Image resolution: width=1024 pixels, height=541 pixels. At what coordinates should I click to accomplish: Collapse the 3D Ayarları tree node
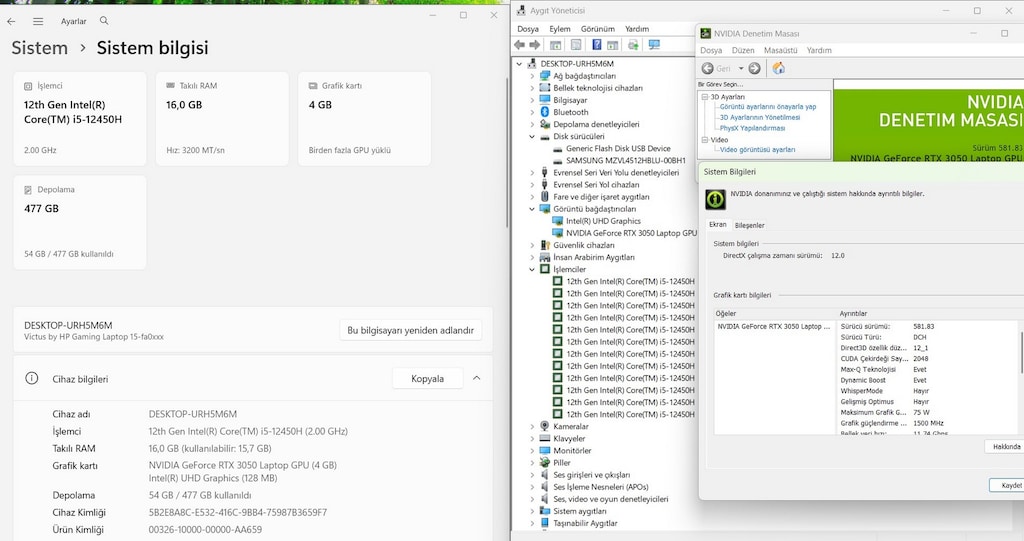(705, 97)
